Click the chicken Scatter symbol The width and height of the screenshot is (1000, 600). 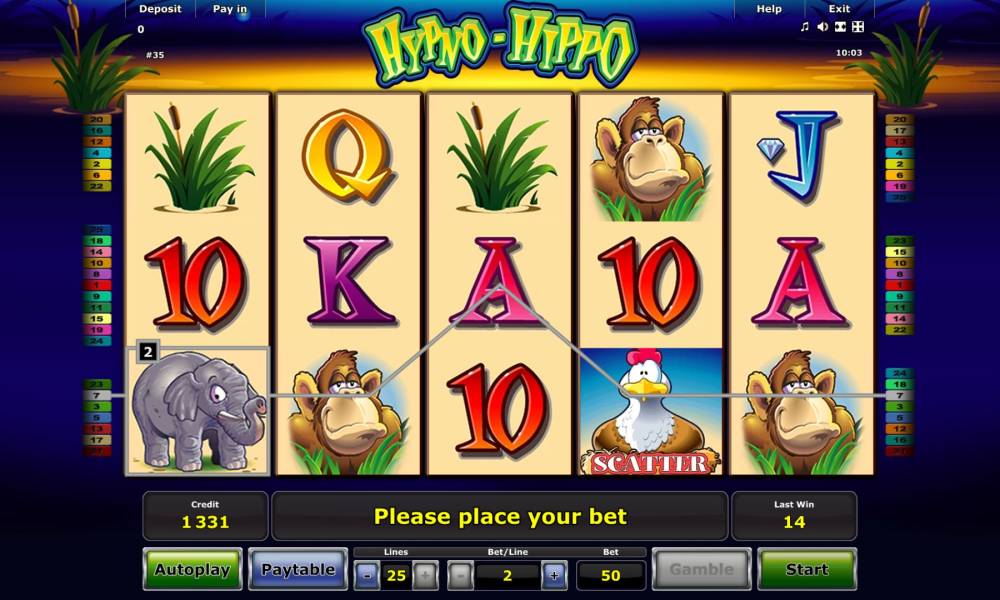point(651,412)
